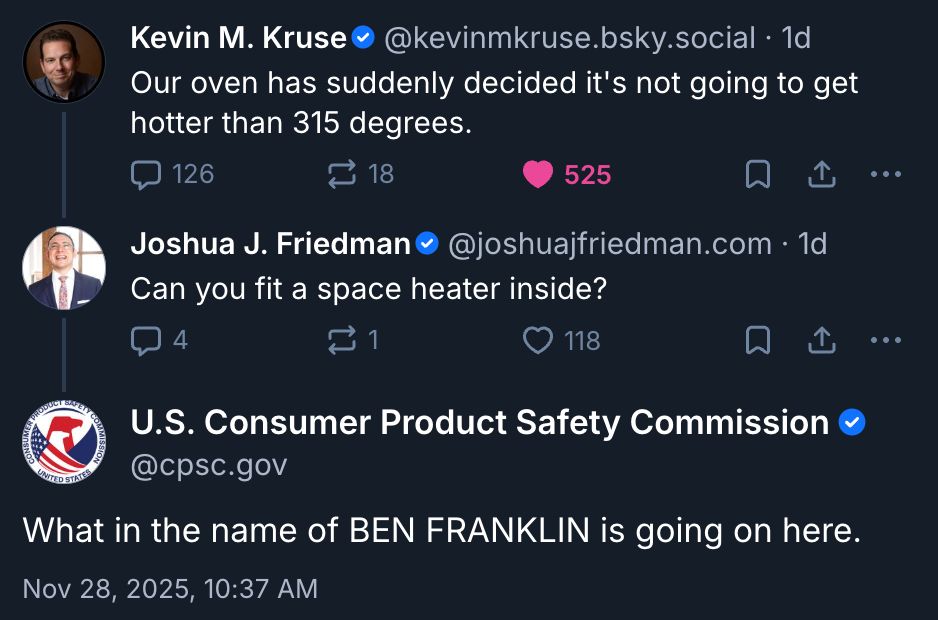Visit the @cpsc.gov handle
The width and height of the screenshot is (938, 620).
tap(206, 464)
